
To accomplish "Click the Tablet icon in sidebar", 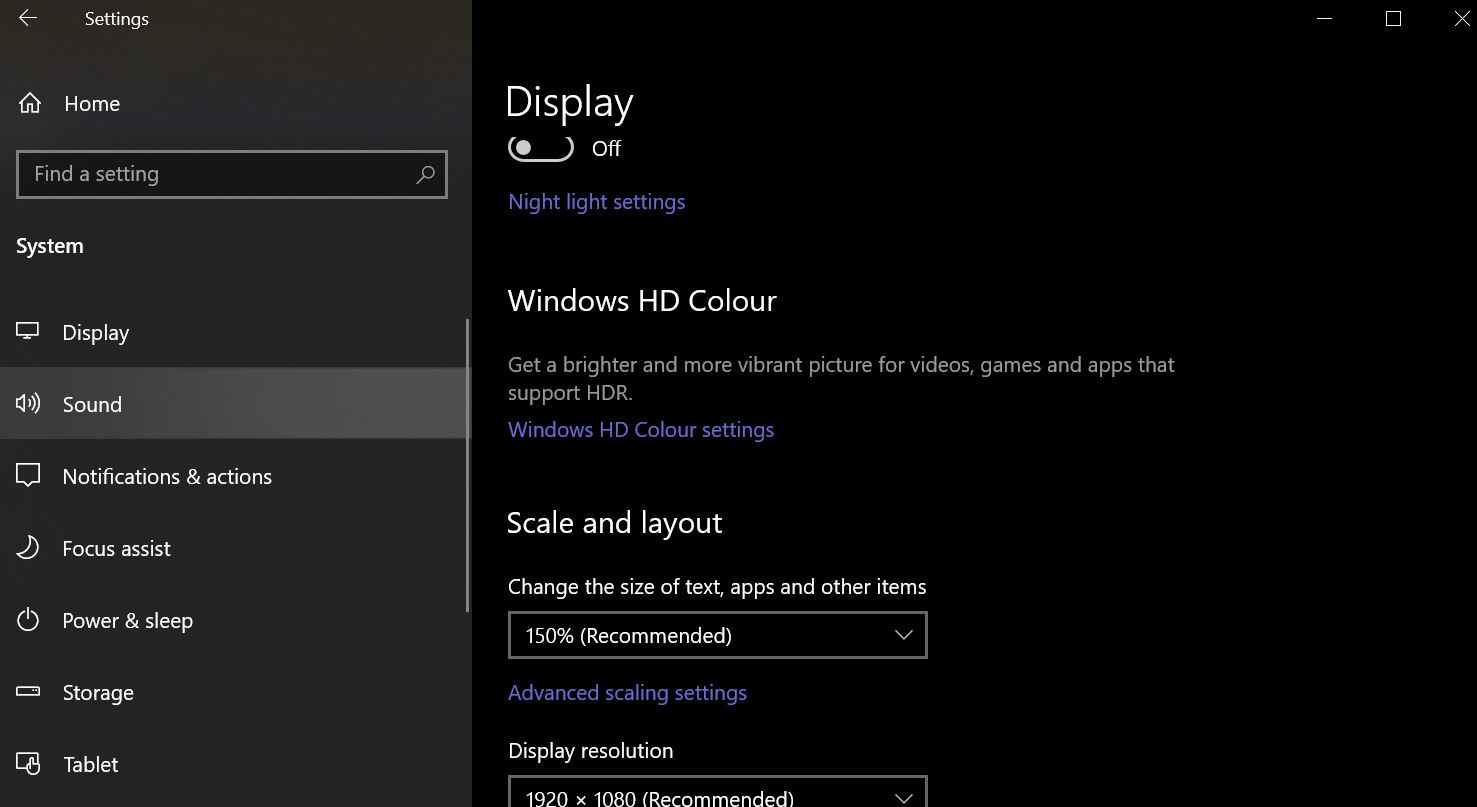I will (28, 764).
